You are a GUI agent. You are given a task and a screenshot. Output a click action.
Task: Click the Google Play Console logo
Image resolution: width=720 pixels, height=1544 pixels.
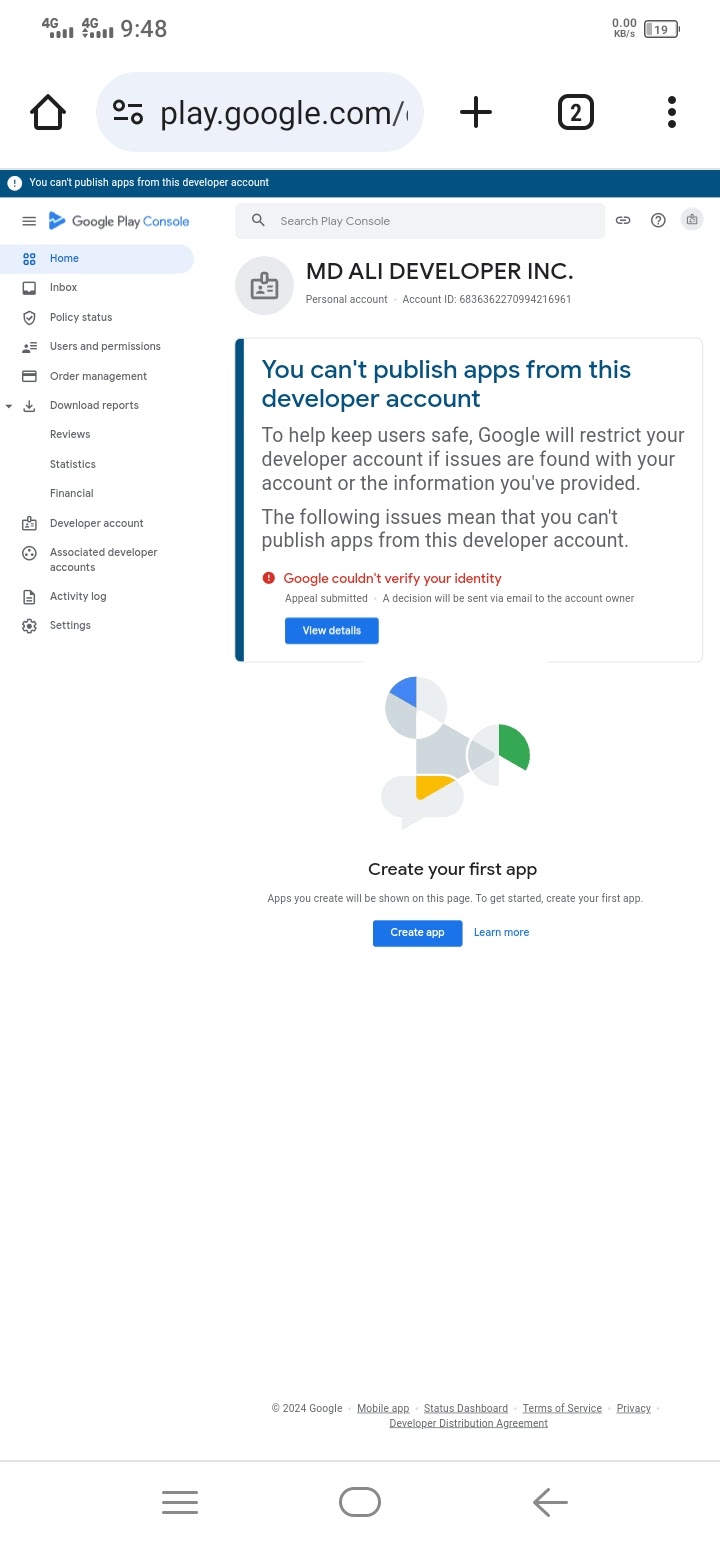click(119, 221)
